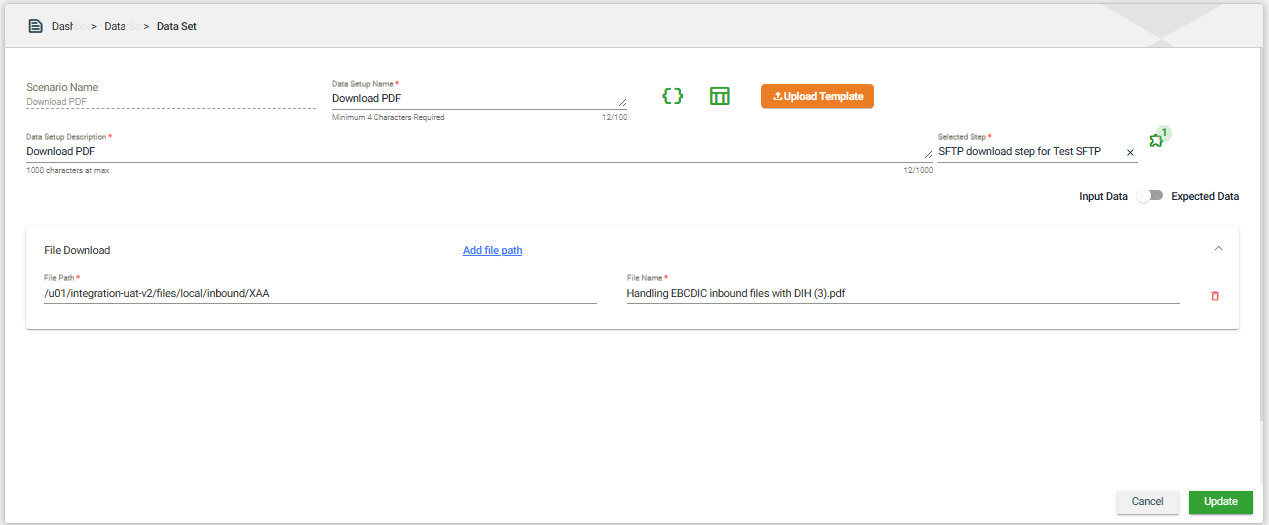Click the Scenario Name field

[x=170, y=101]
